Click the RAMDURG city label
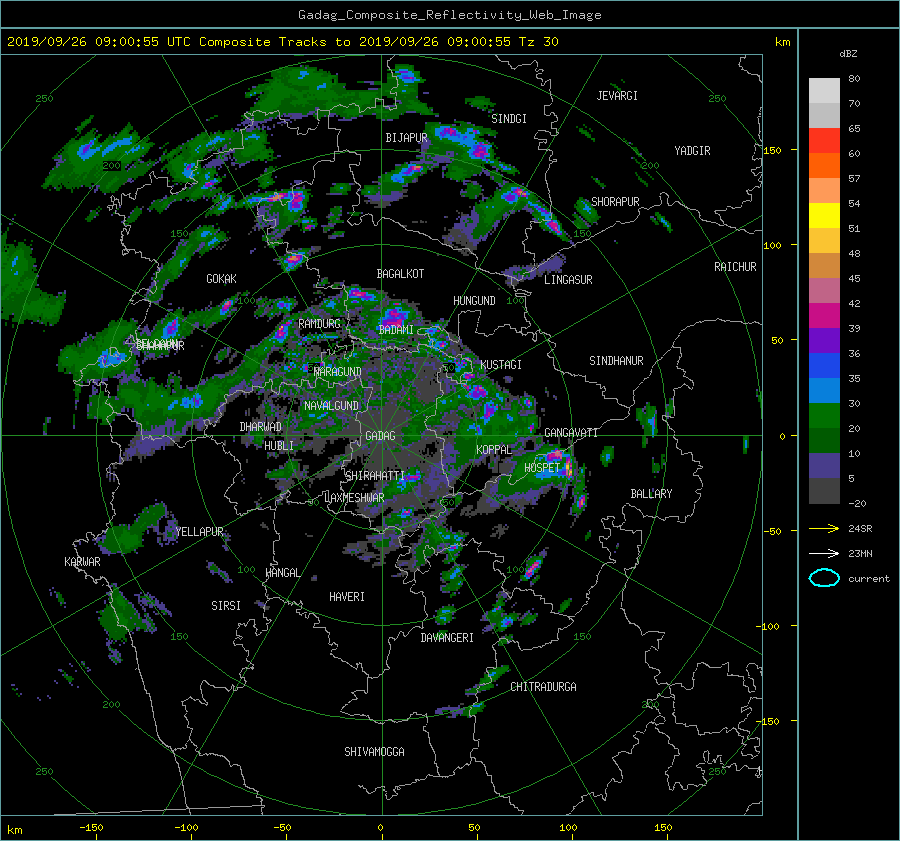This screenshot has width=900, height=841. [x=319, y=324]
